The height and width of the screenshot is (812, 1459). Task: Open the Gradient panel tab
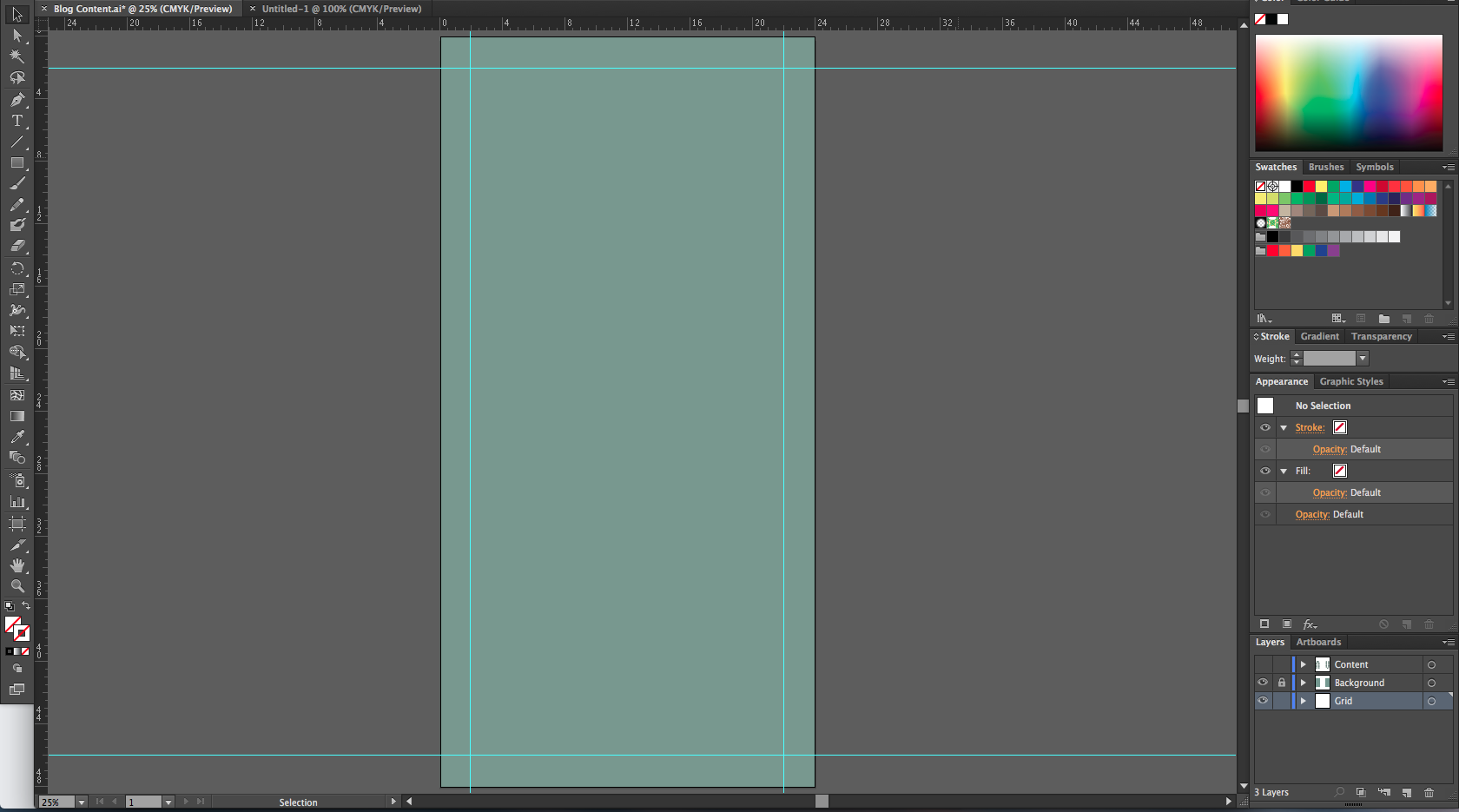tap(1320, 336)
